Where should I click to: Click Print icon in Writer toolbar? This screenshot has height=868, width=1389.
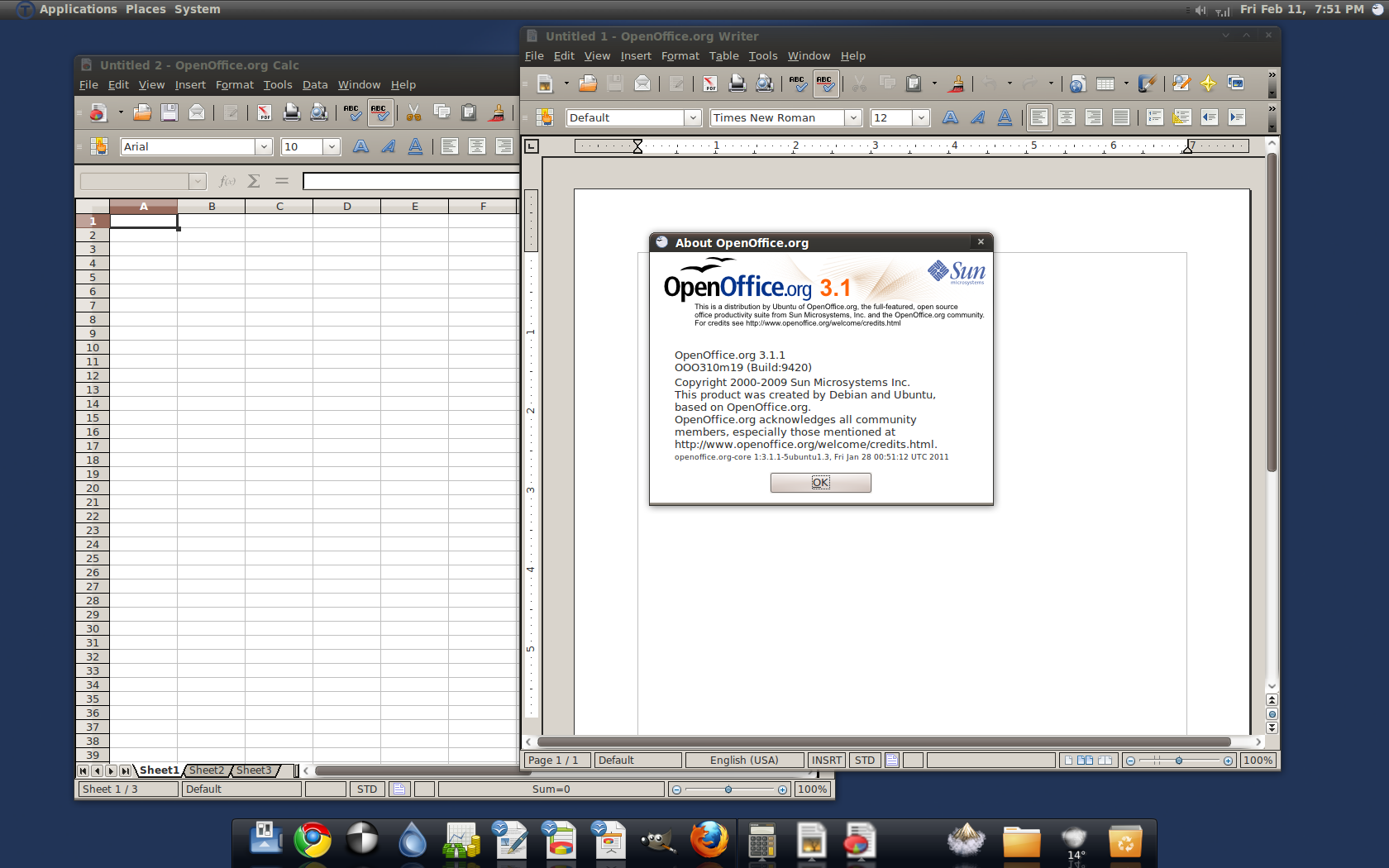coord(737,83)
